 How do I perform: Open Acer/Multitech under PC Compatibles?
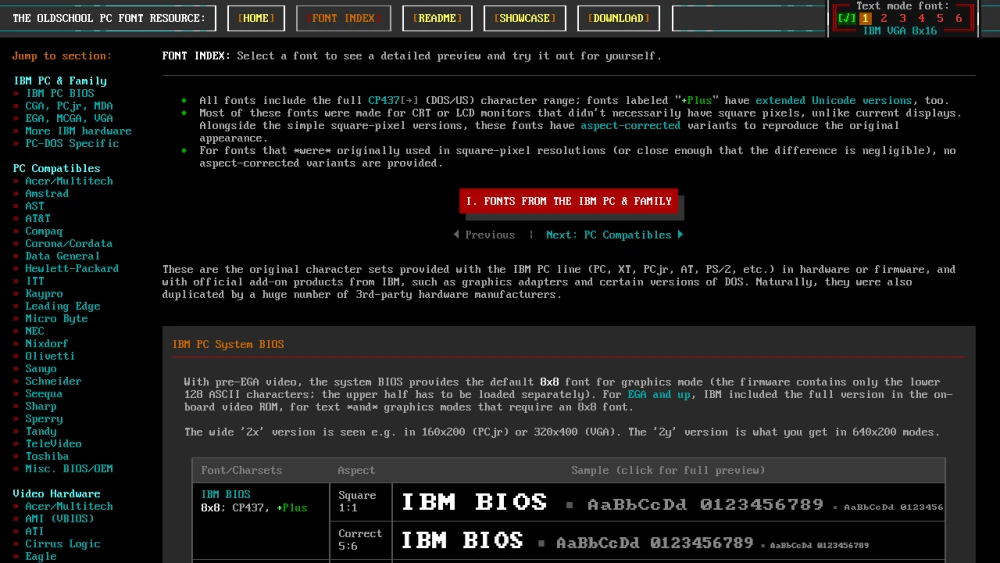69,181
